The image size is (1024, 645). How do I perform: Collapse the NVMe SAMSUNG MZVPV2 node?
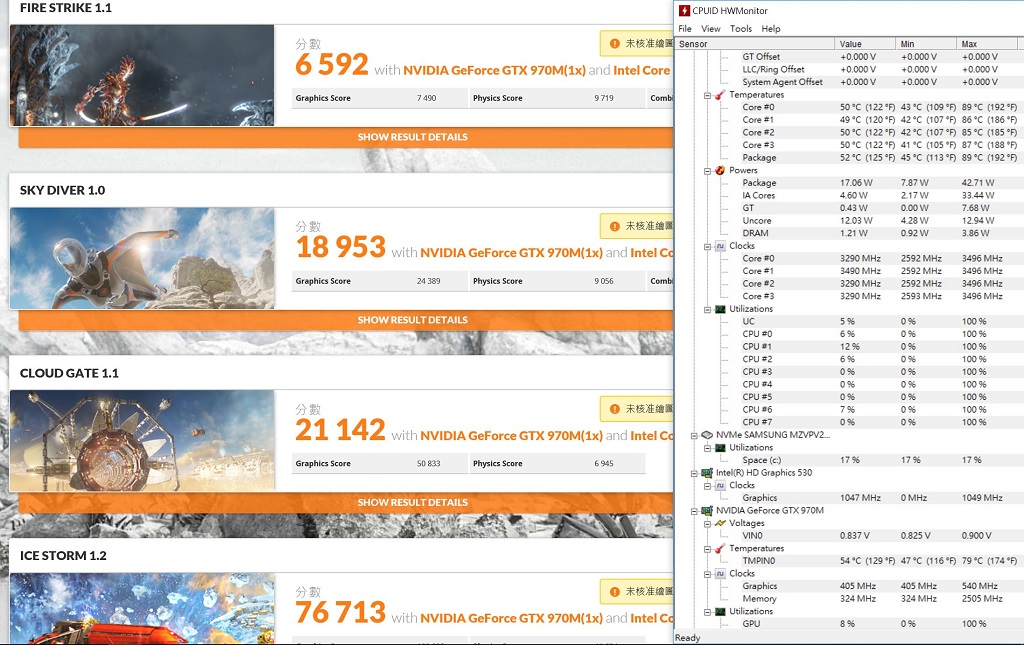click(694, 435)
